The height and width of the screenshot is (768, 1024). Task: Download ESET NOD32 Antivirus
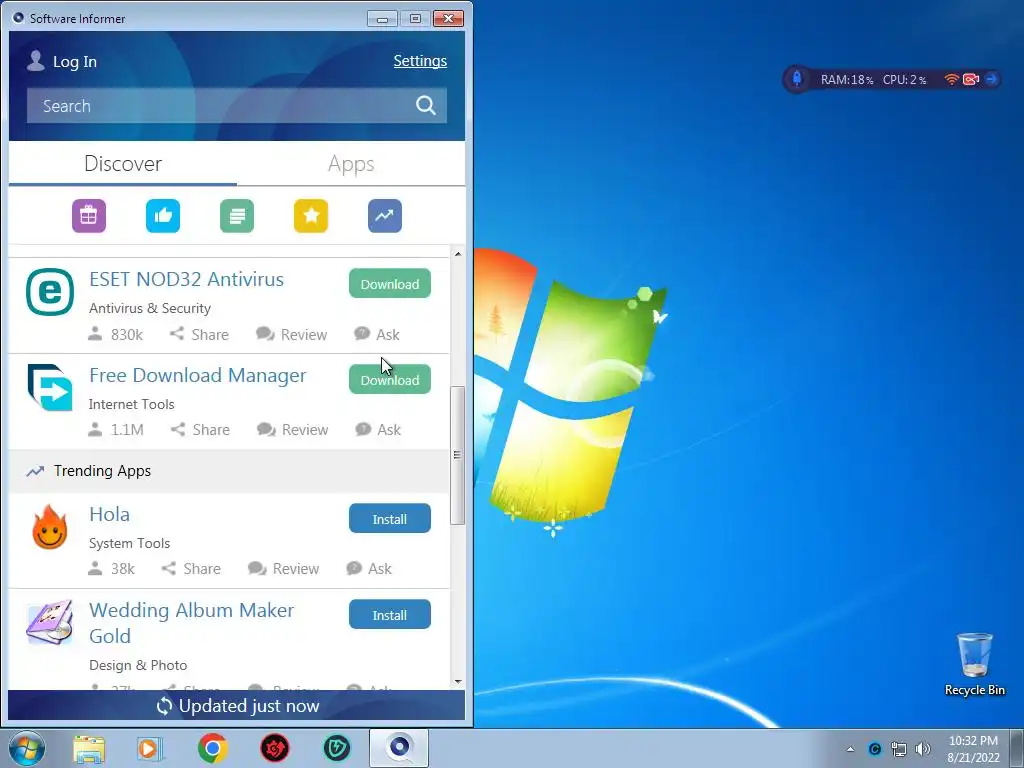(x=390, y=283)
